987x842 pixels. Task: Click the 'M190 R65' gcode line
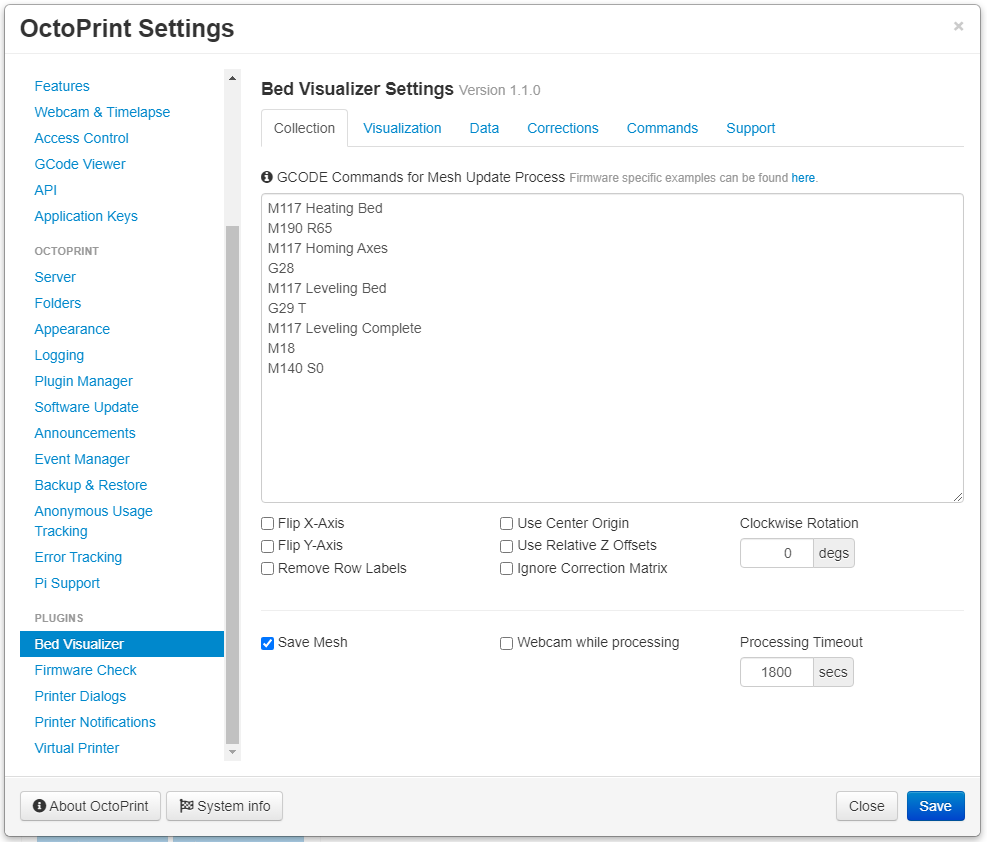tap(300, 228)
